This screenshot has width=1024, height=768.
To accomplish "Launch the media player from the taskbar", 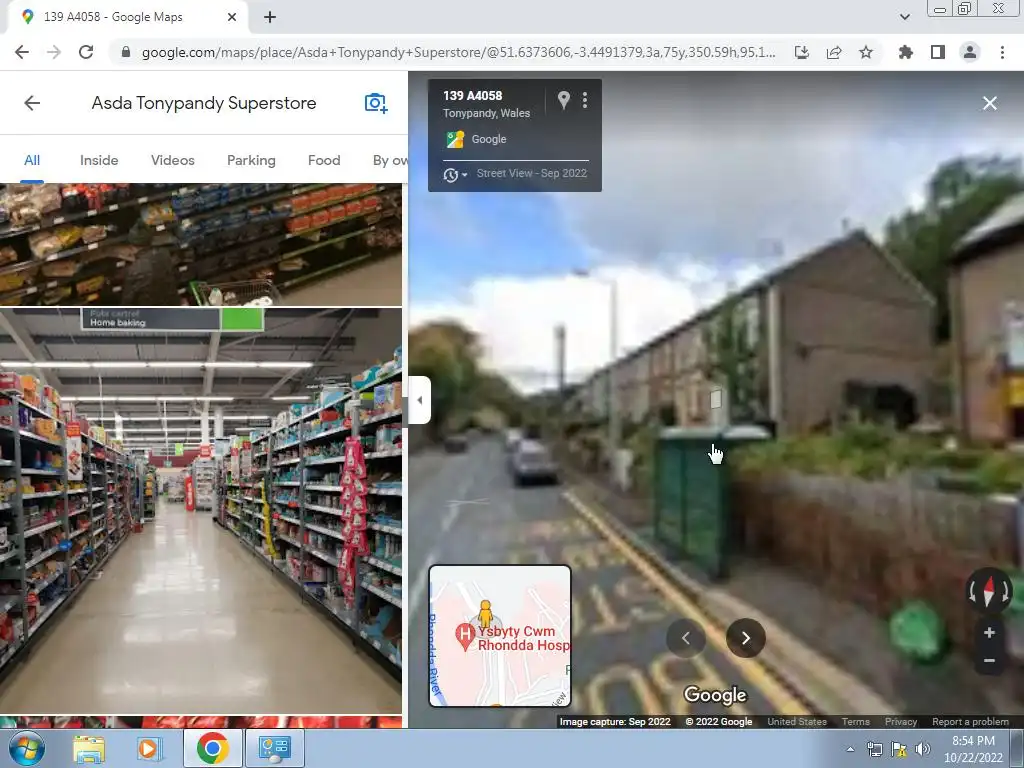I will click(x=149, y=748).
